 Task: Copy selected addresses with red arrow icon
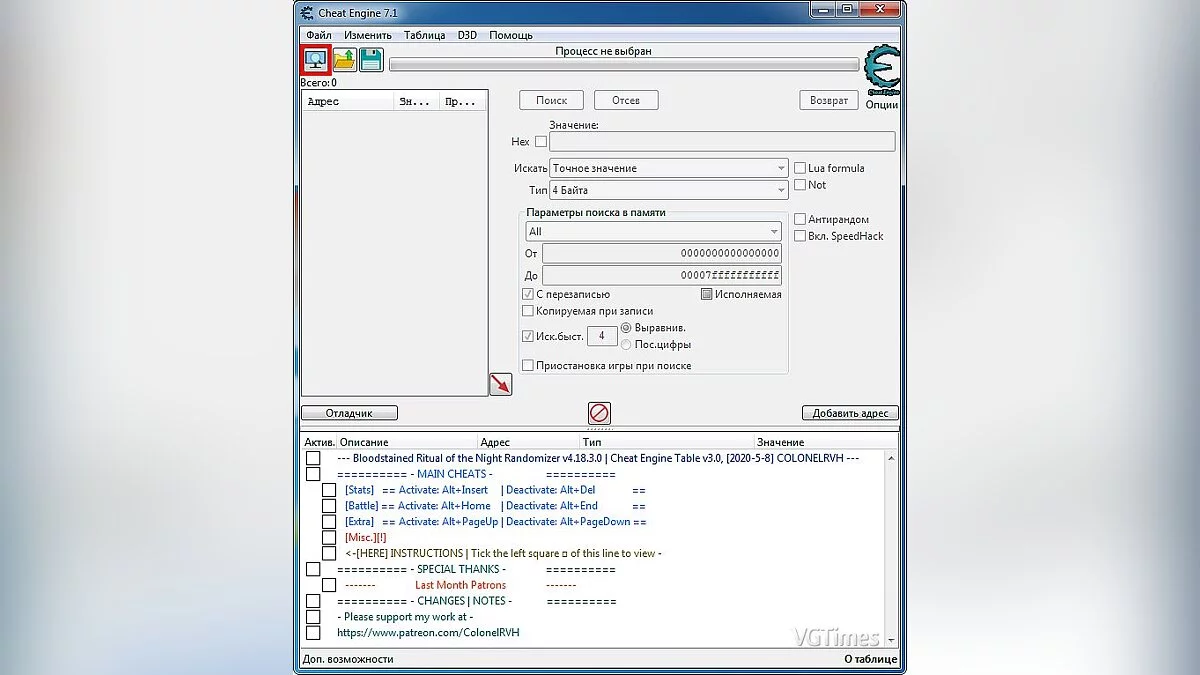coord(500,384)
